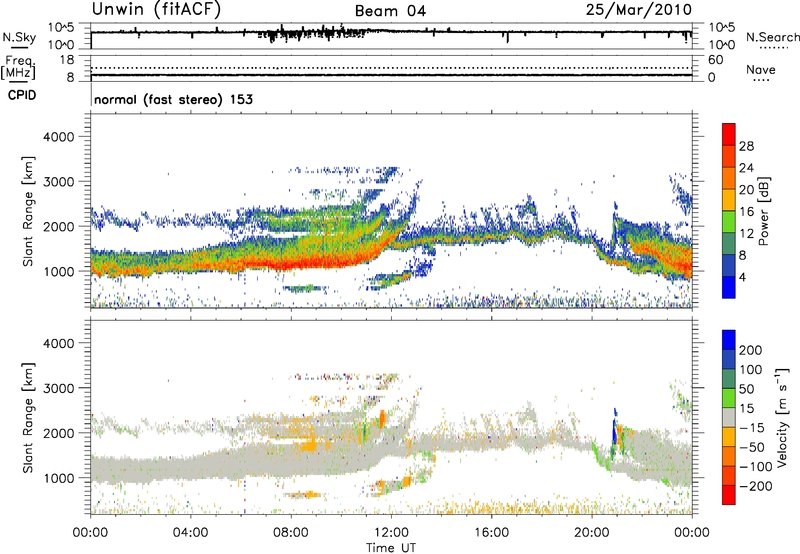
Task: Click the dotted Nave line in the frequency panel
Action: point(391,68)
